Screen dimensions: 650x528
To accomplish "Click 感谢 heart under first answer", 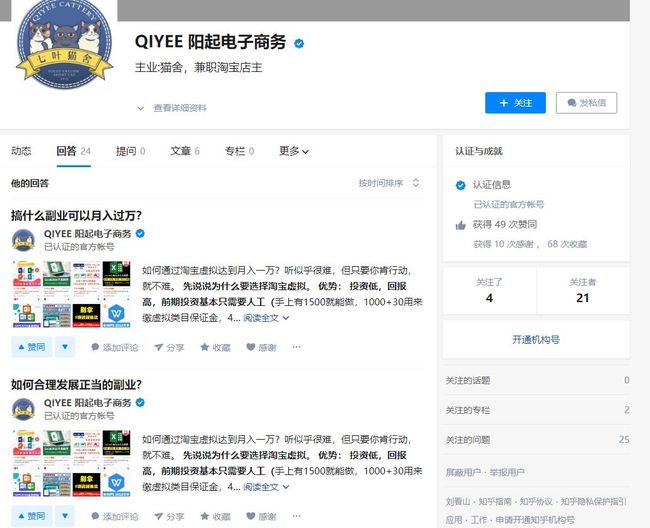I will [x=261, y=347].
